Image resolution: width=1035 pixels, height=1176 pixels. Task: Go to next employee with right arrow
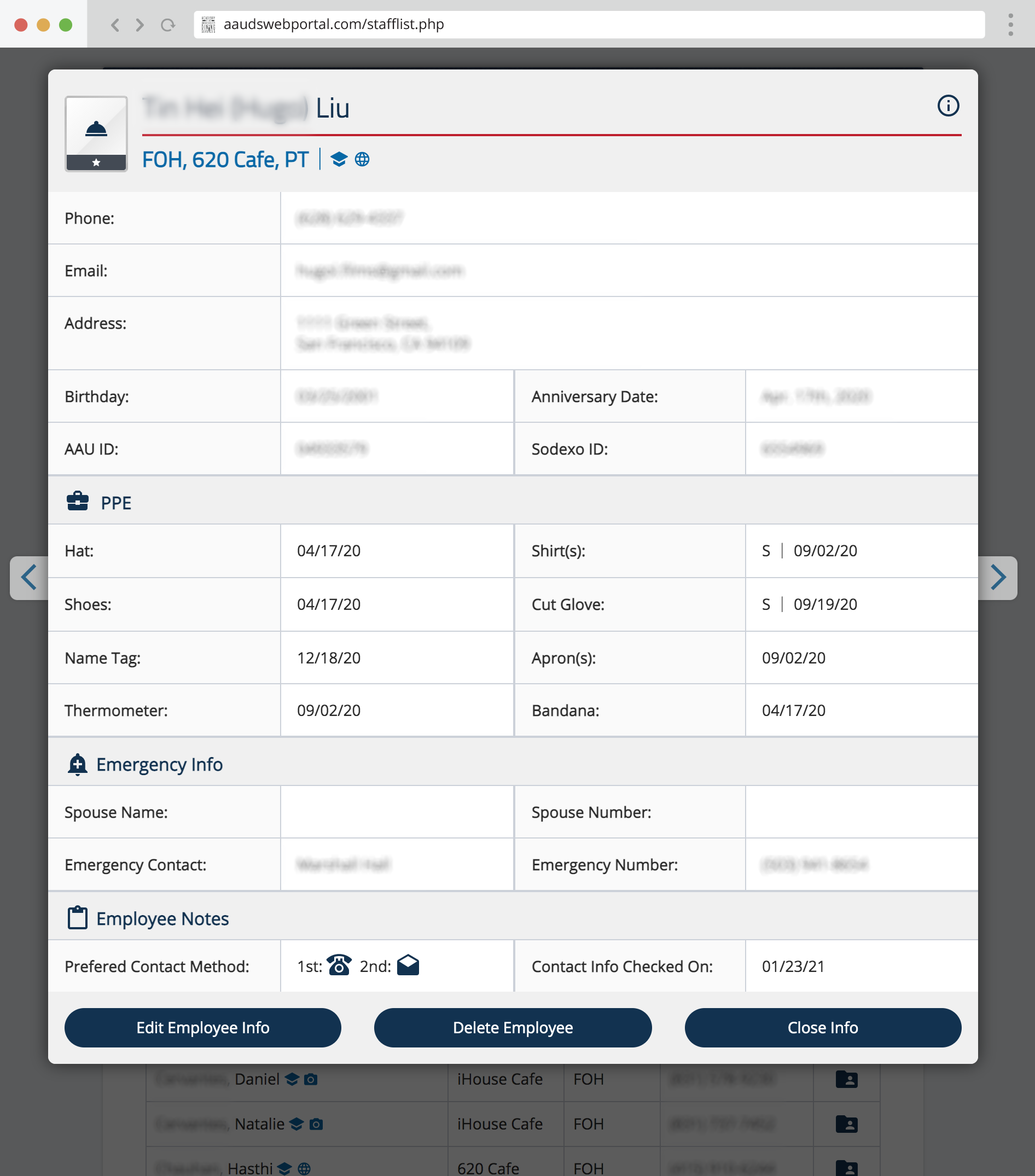(x=998, y=578)
